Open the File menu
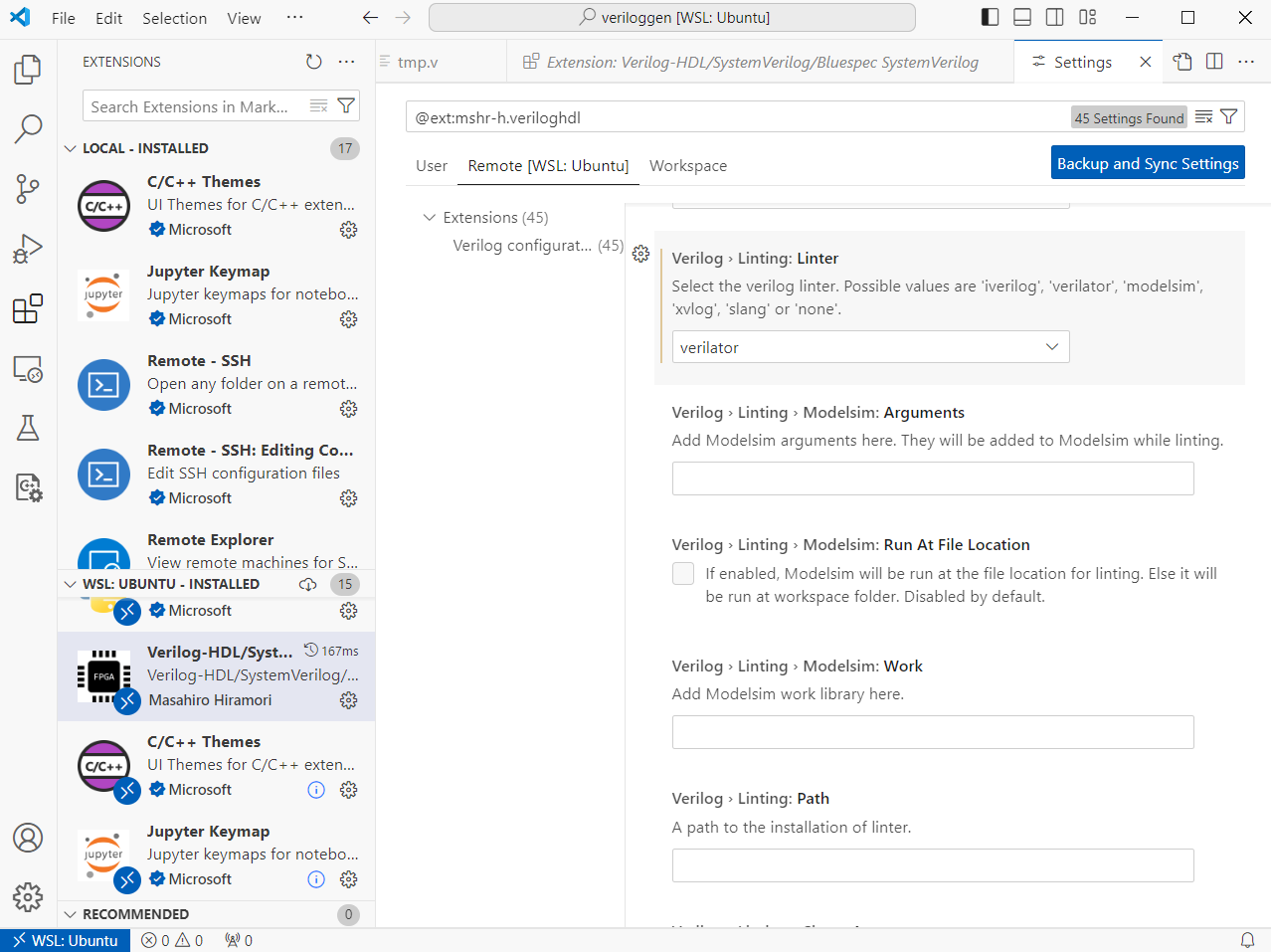The height and width of the screenshot is (952, 1271). (64, 18)
